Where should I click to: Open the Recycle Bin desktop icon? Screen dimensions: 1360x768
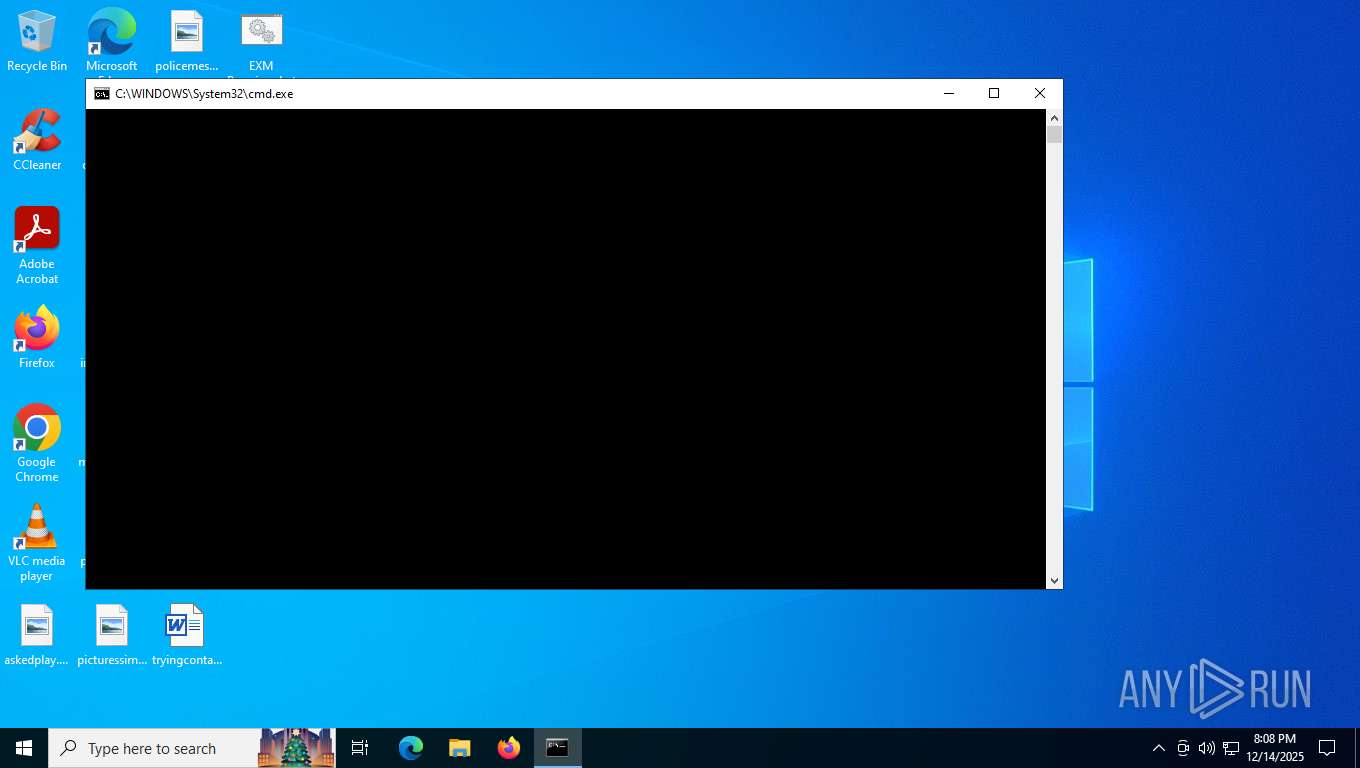click(x=37, y=41)
